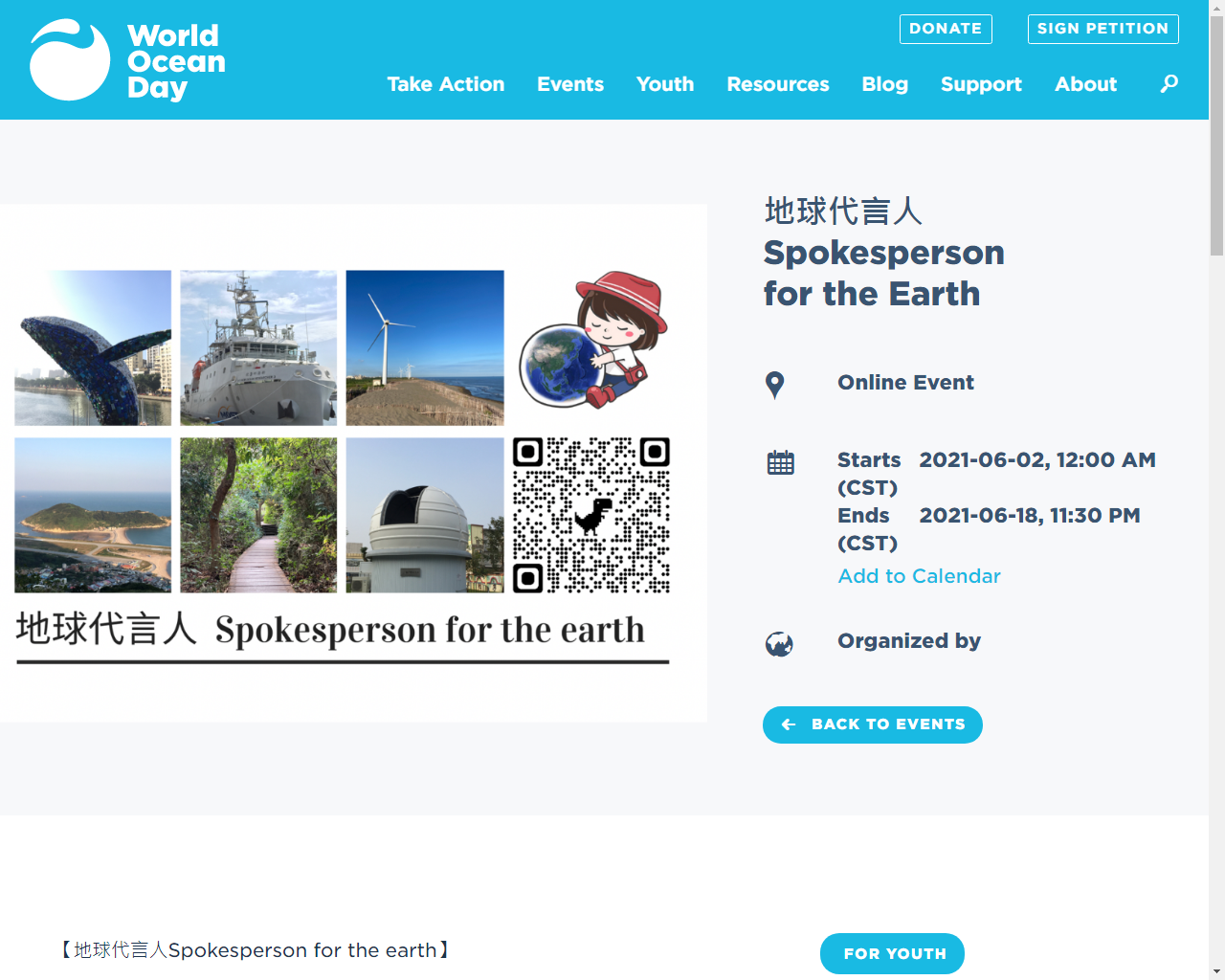Image resolution: width=1225 pixels, height=980 pixels.
Task: Open the Resources menu item
Action: pos(778,84)
